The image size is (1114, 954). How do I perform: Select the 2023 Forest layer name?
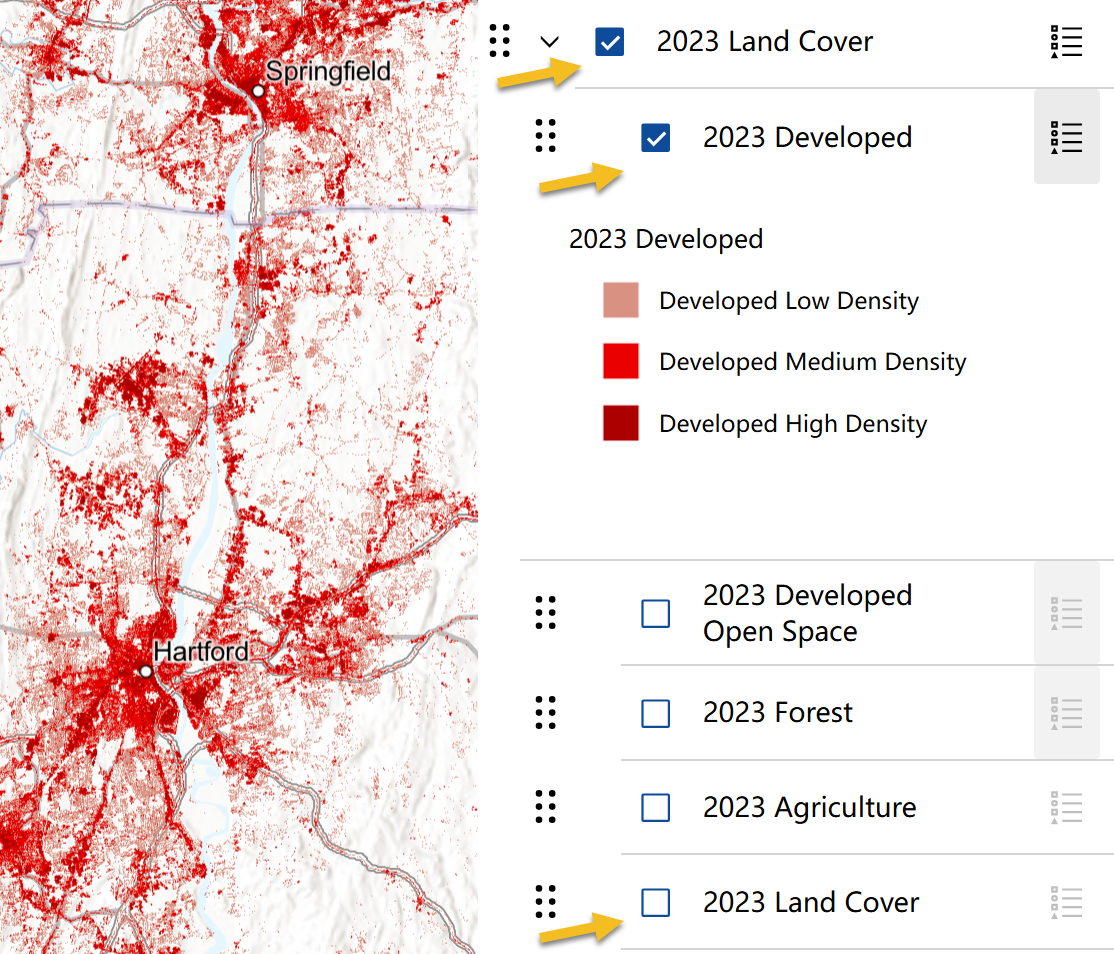pyautogui.click(x=777, y=713)
